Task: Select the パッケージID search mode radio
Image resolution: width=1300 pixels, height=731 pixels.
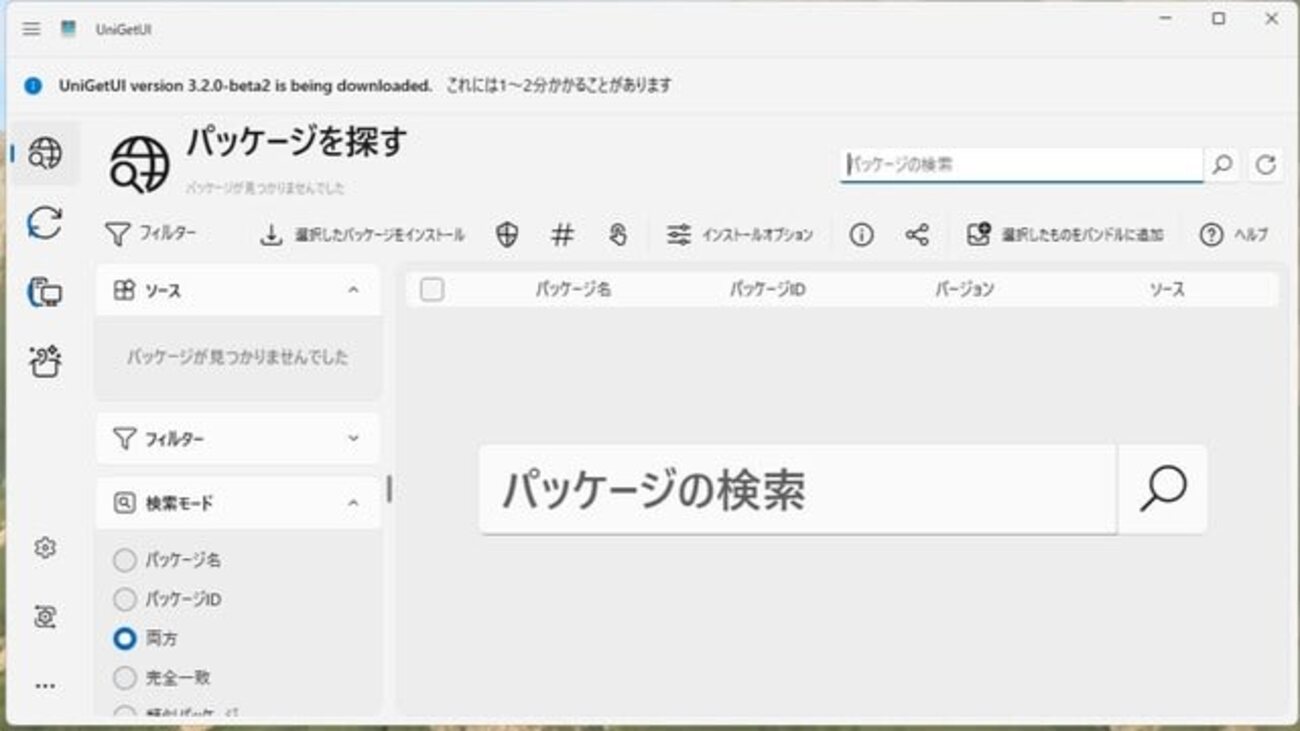Action: [x=125, y=599]
